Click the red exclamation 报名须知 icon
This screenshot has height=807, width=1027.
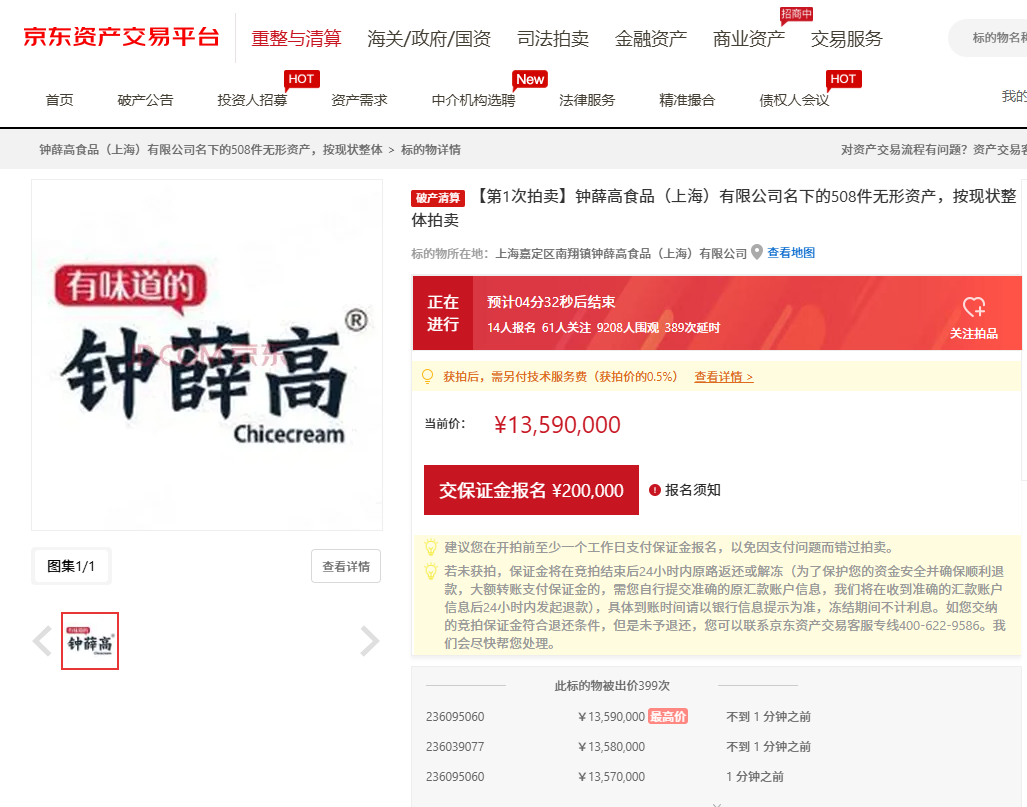pos(654,490)
